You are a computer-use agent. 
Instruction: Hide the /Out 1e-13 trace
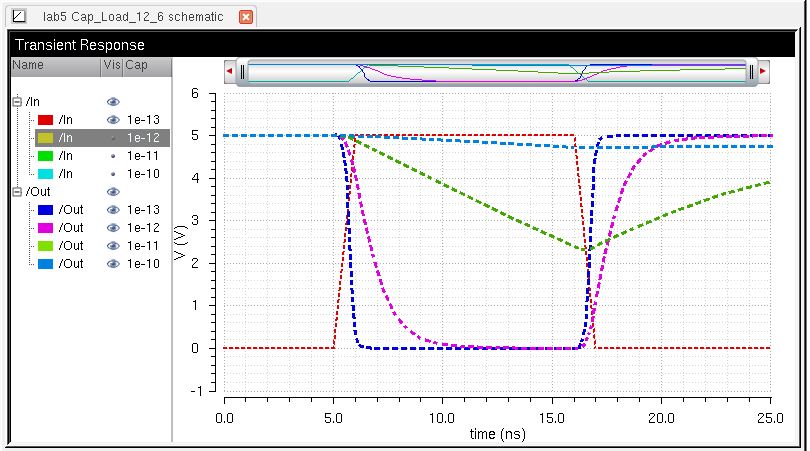click(x=112, y=209)
